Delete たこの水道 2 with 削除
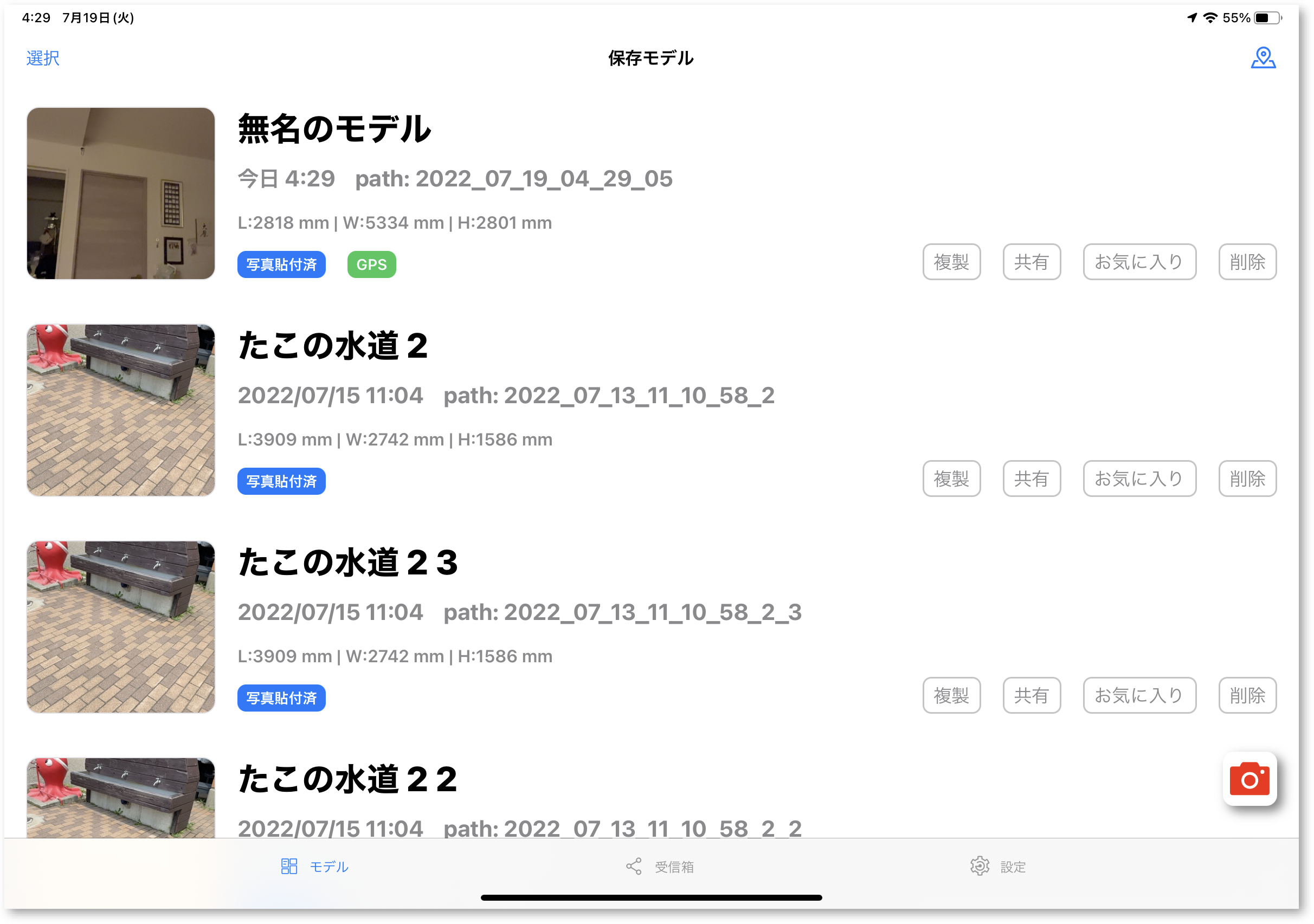 point(1247,479)
